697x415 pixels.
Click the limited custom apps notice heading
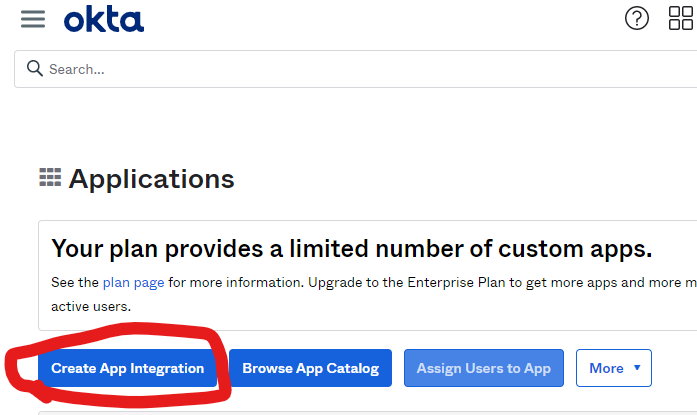[352, 248]
